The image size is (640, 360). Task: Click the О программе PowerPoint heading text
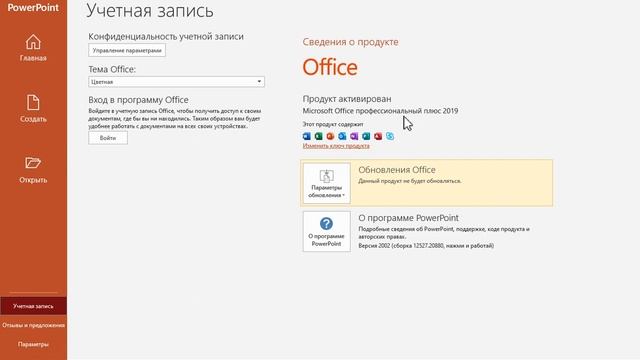coord(408,218)
